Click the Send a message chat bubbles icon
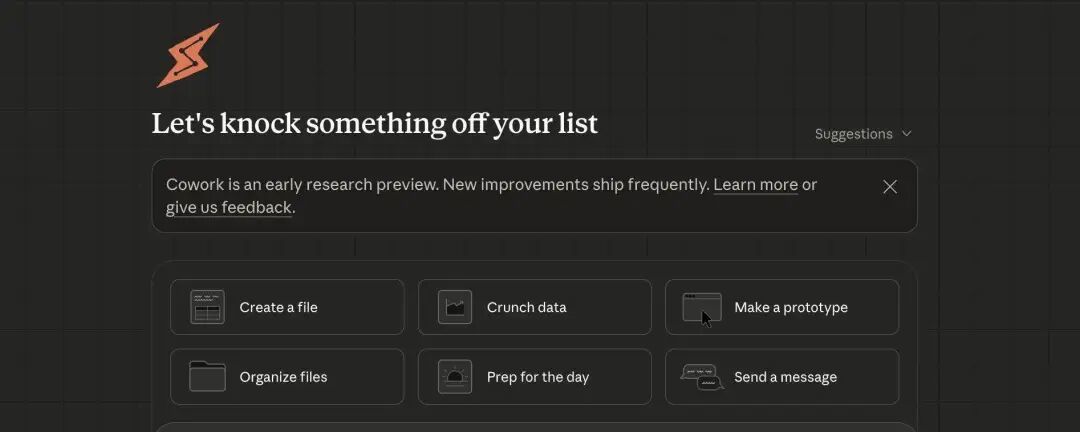 click(x=702, y=377)
